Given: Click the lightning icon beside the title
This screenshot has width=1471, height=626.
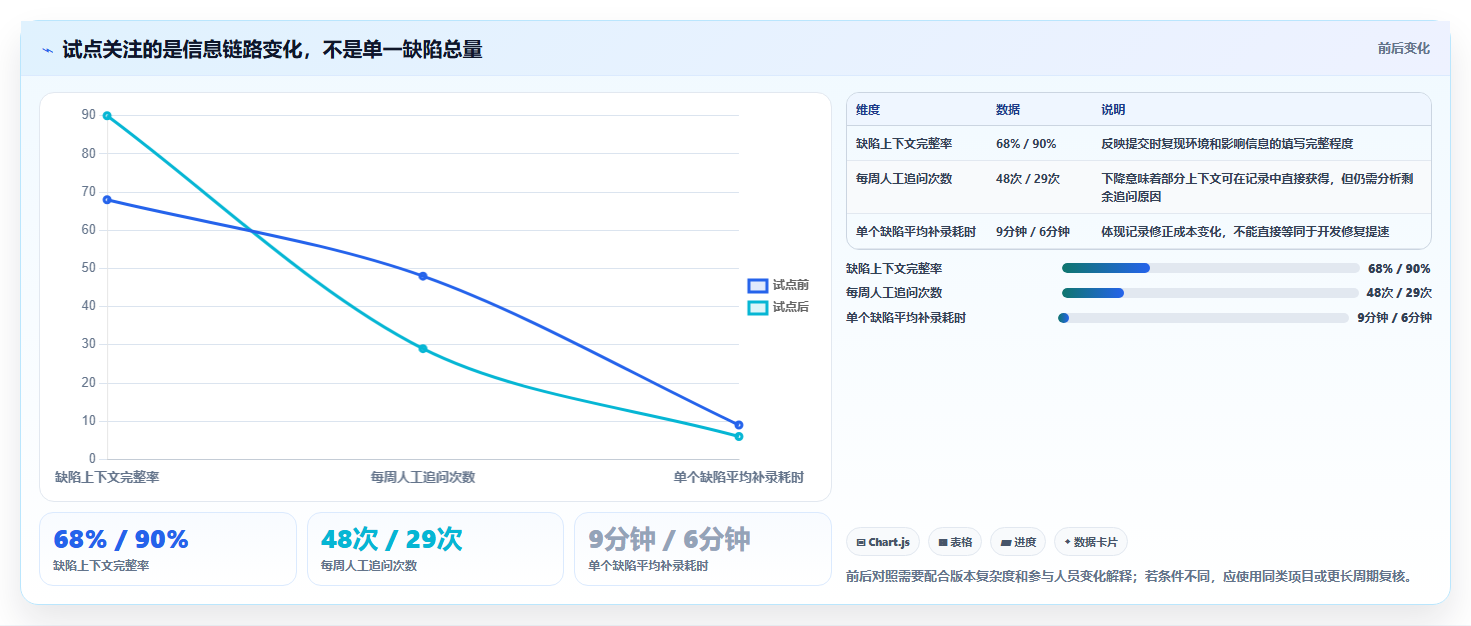Looking at the screenshot, I should (48, 50).
